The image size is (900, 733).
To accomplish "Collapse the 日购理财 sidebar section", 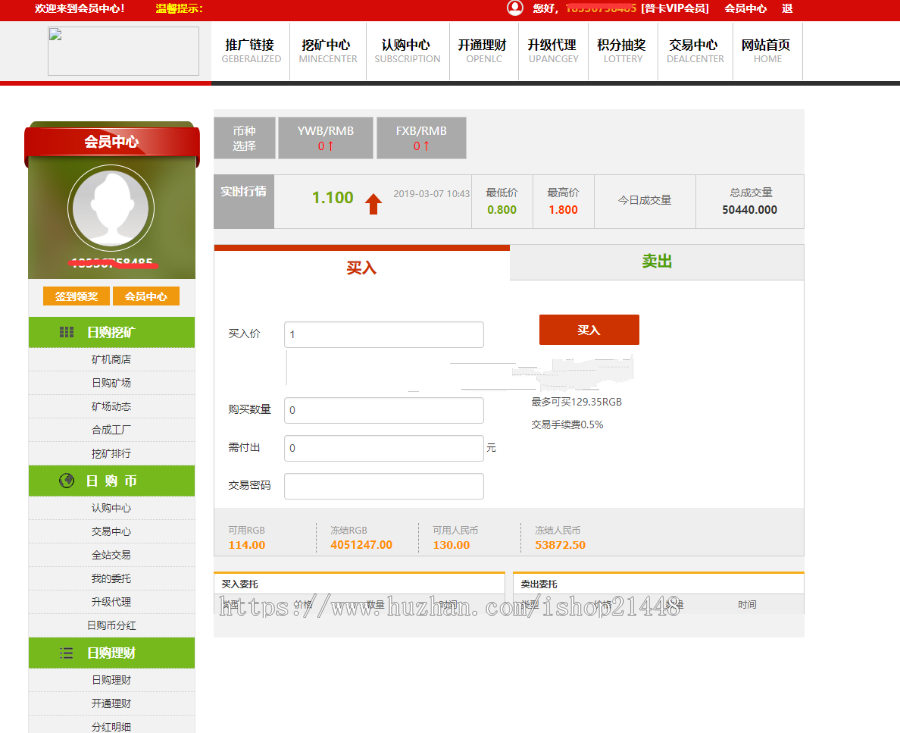I will click(x=112, y=655).
